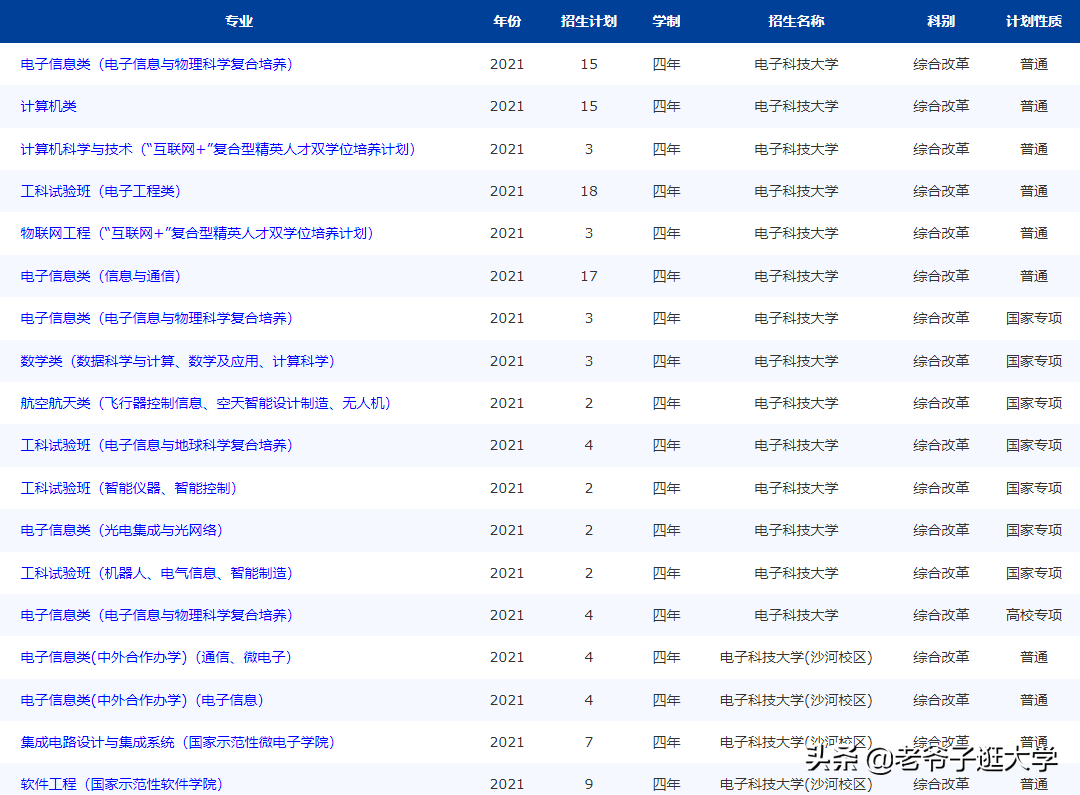
Task: Open the first 电子信息类 complex-training major link
Action: click(155, 63)
